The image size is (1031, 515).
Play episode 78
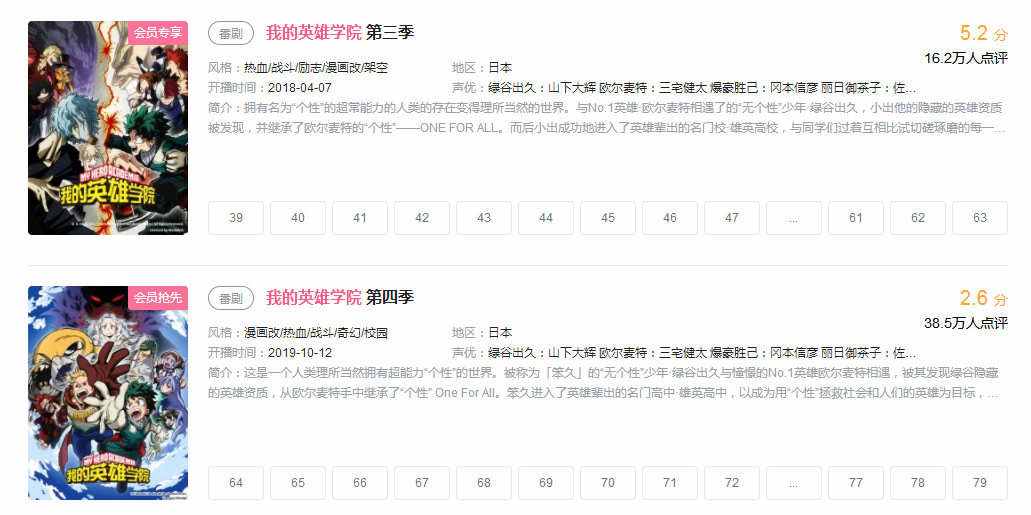(x=918, y=483)
